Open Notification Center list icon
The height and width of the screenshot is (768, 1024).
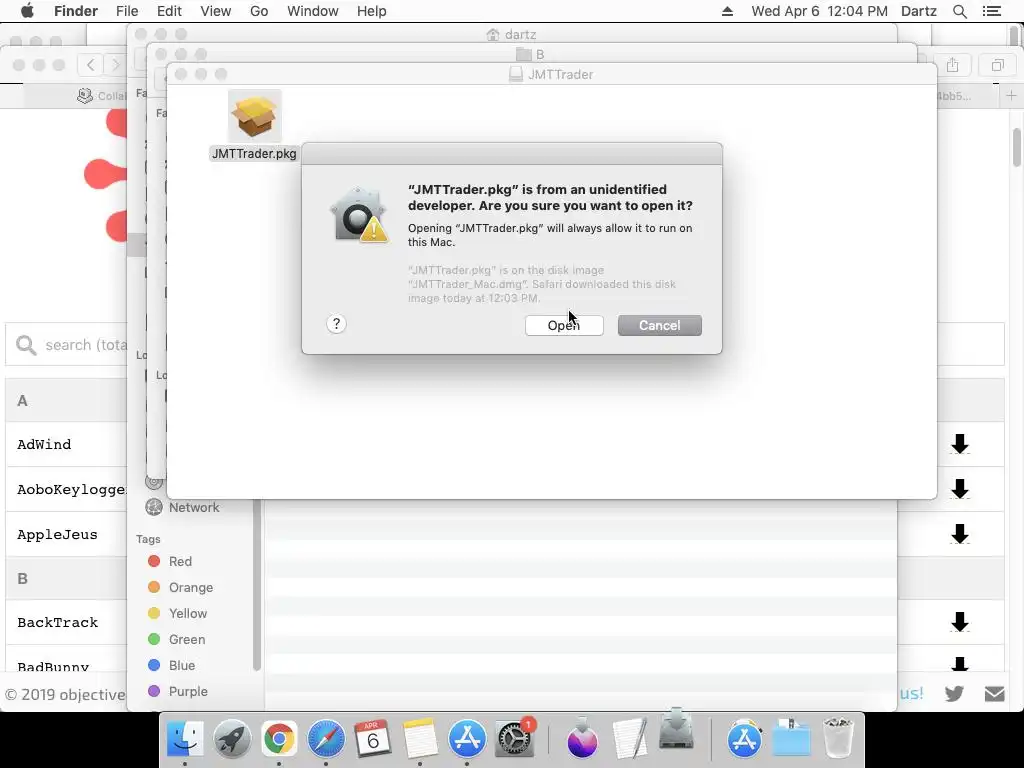pos(992,11)
